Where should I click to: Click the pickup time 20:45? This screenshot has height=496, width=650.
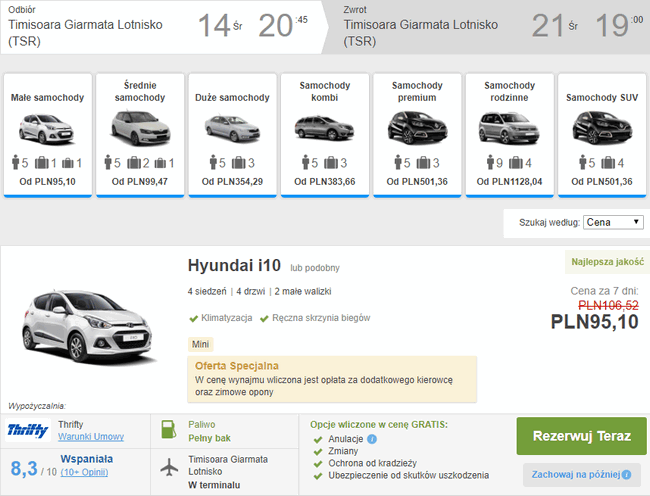(x=283, y=26)
